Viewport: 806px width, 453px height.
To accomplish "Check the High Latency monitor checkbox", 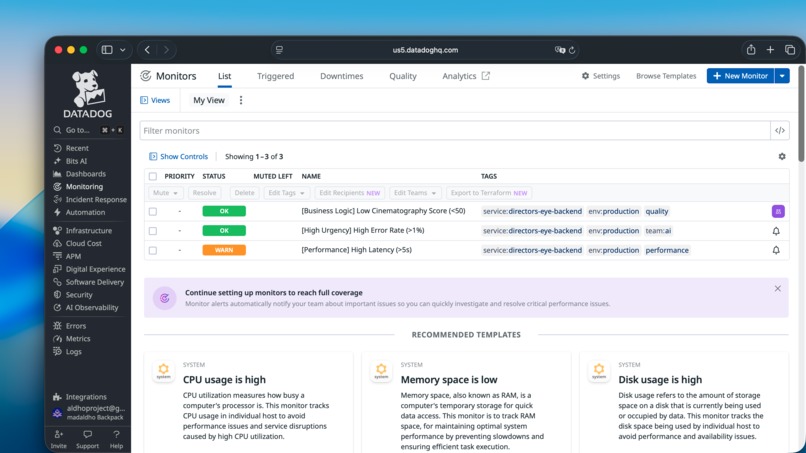I will [153, 250].
